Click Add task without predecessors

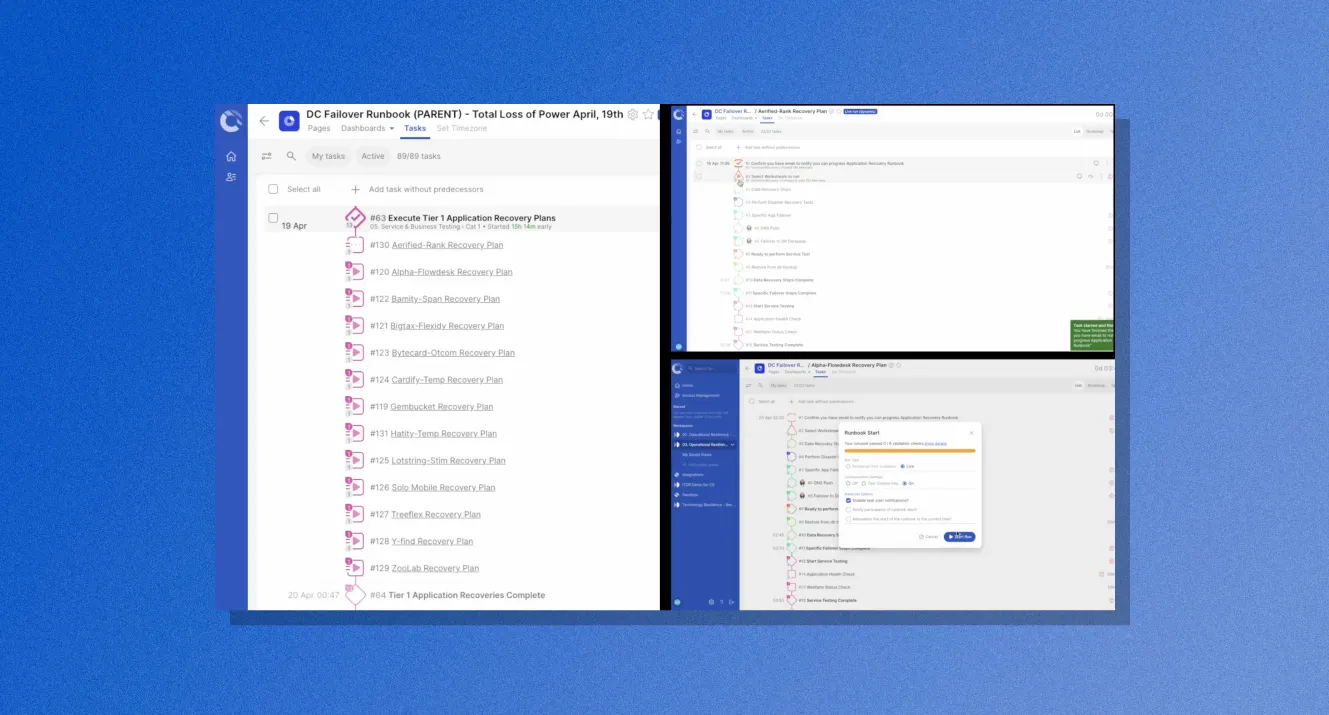[426, 189]
